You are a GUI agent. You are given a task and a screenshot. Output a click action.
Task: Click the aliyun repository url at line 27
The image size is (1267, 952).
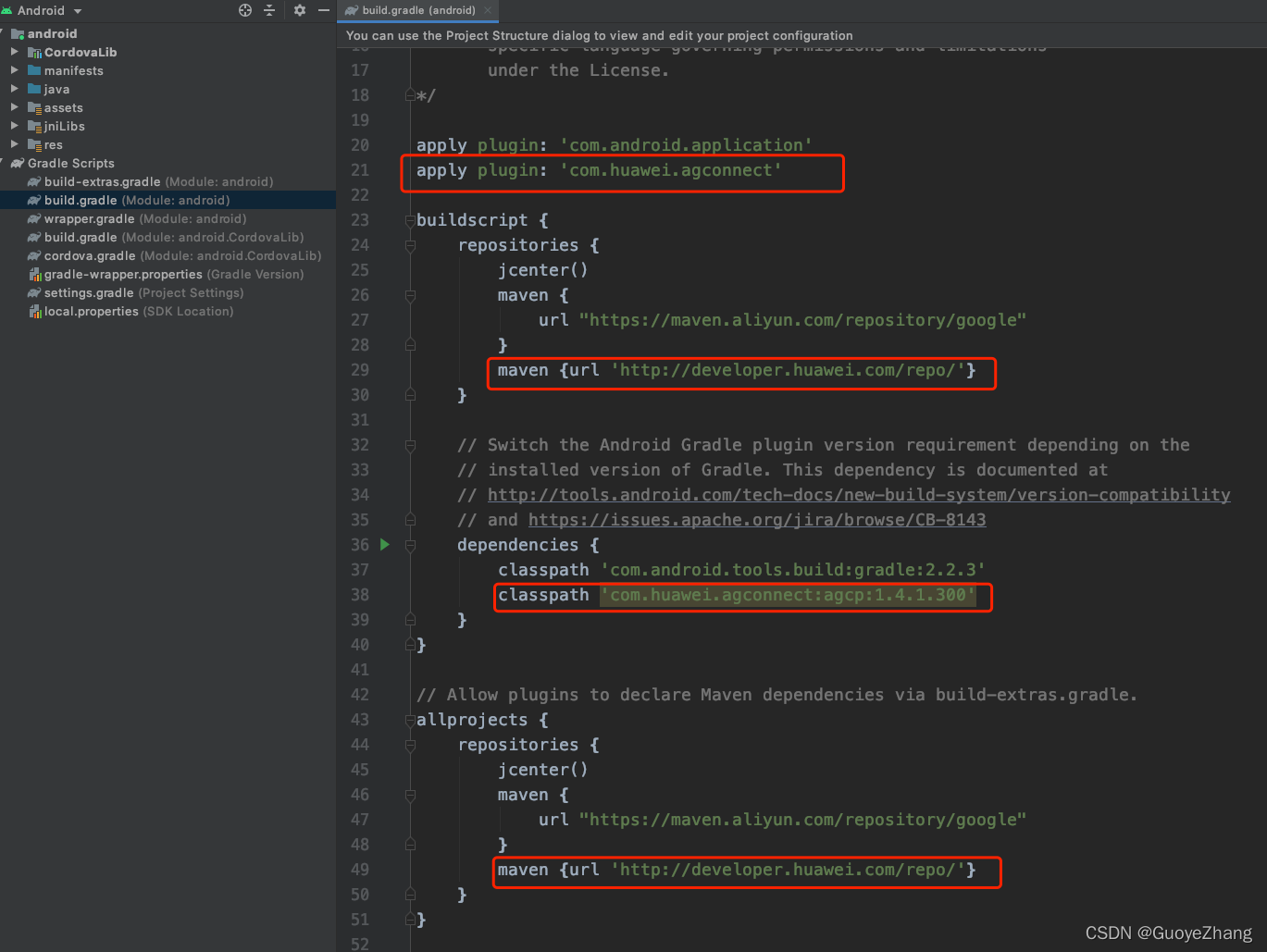coord(802,320)
